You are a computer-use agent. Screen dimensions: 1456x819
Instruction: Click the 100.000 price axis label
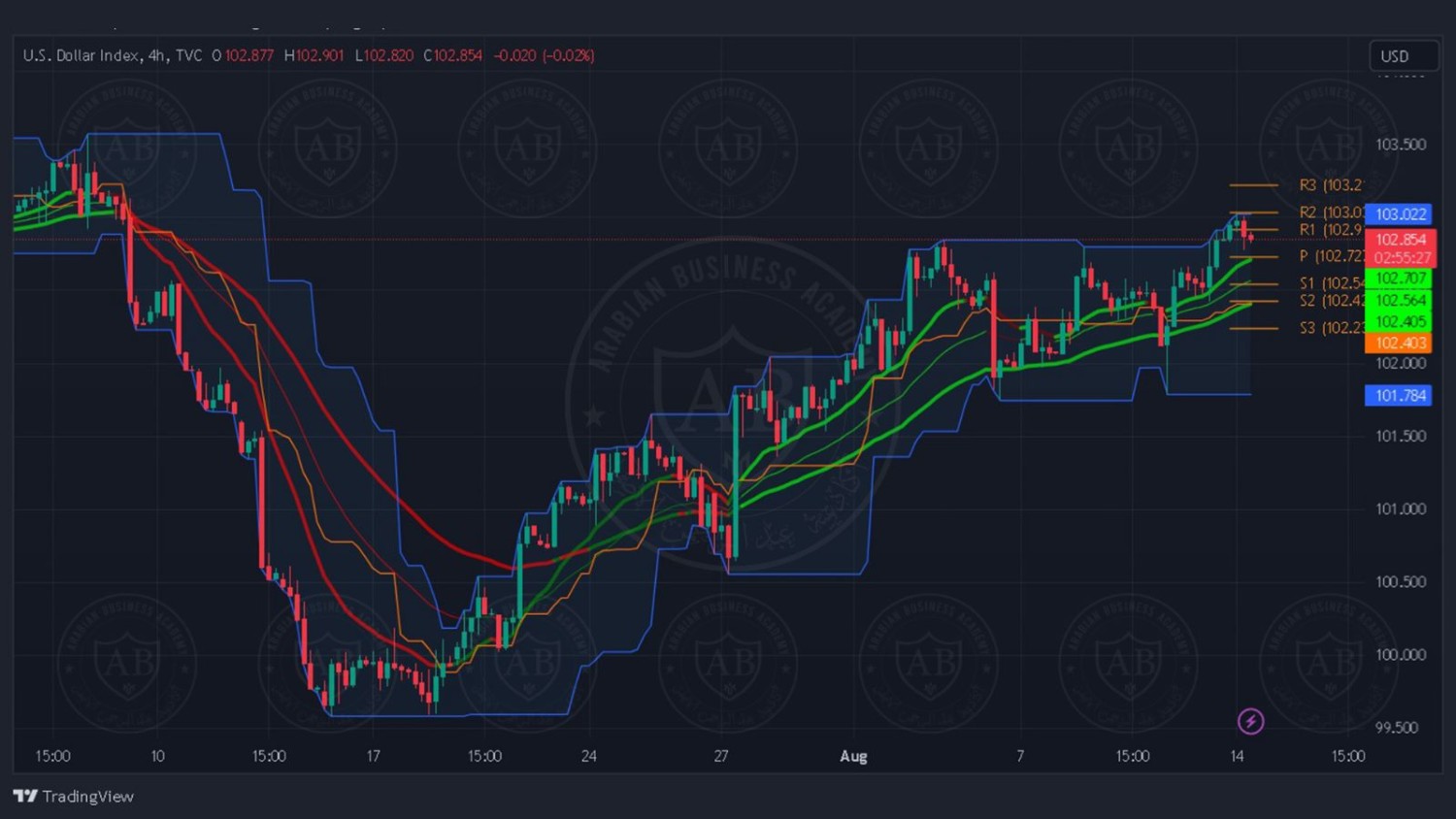[1401, 655]
